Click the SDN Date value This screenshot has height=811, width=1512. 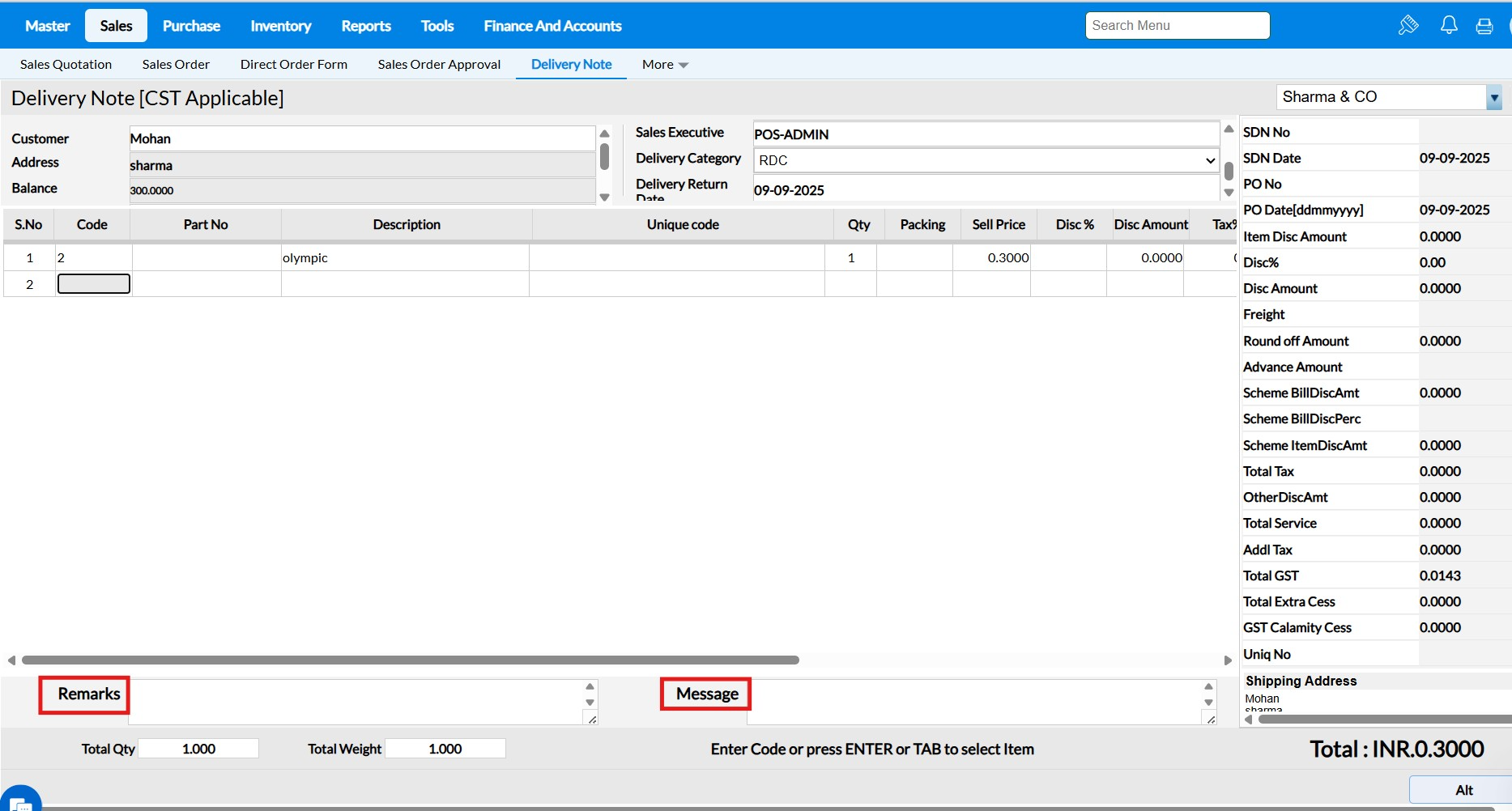[1455, 159]
